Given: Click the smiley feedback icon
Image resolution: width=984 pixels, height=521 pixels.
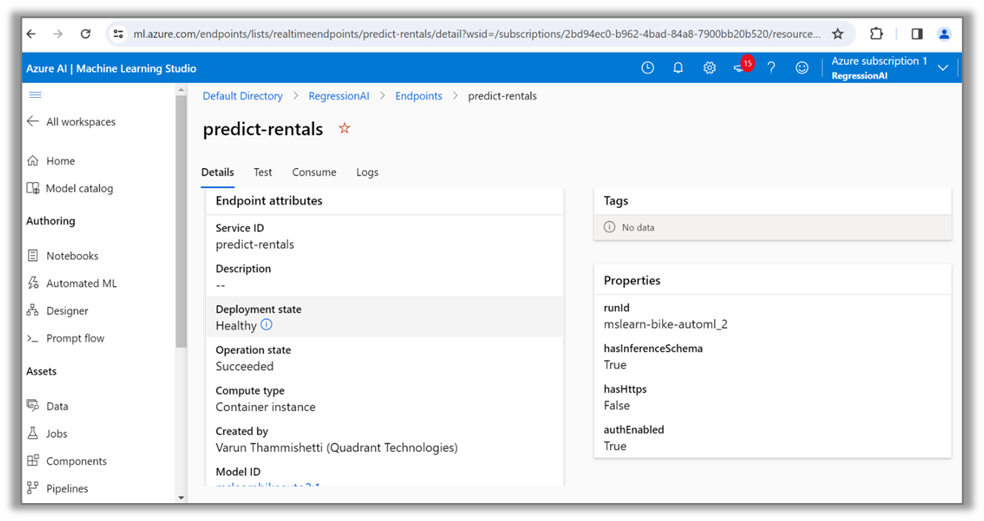Looking at the screenshot, I should tap(802, 68).
